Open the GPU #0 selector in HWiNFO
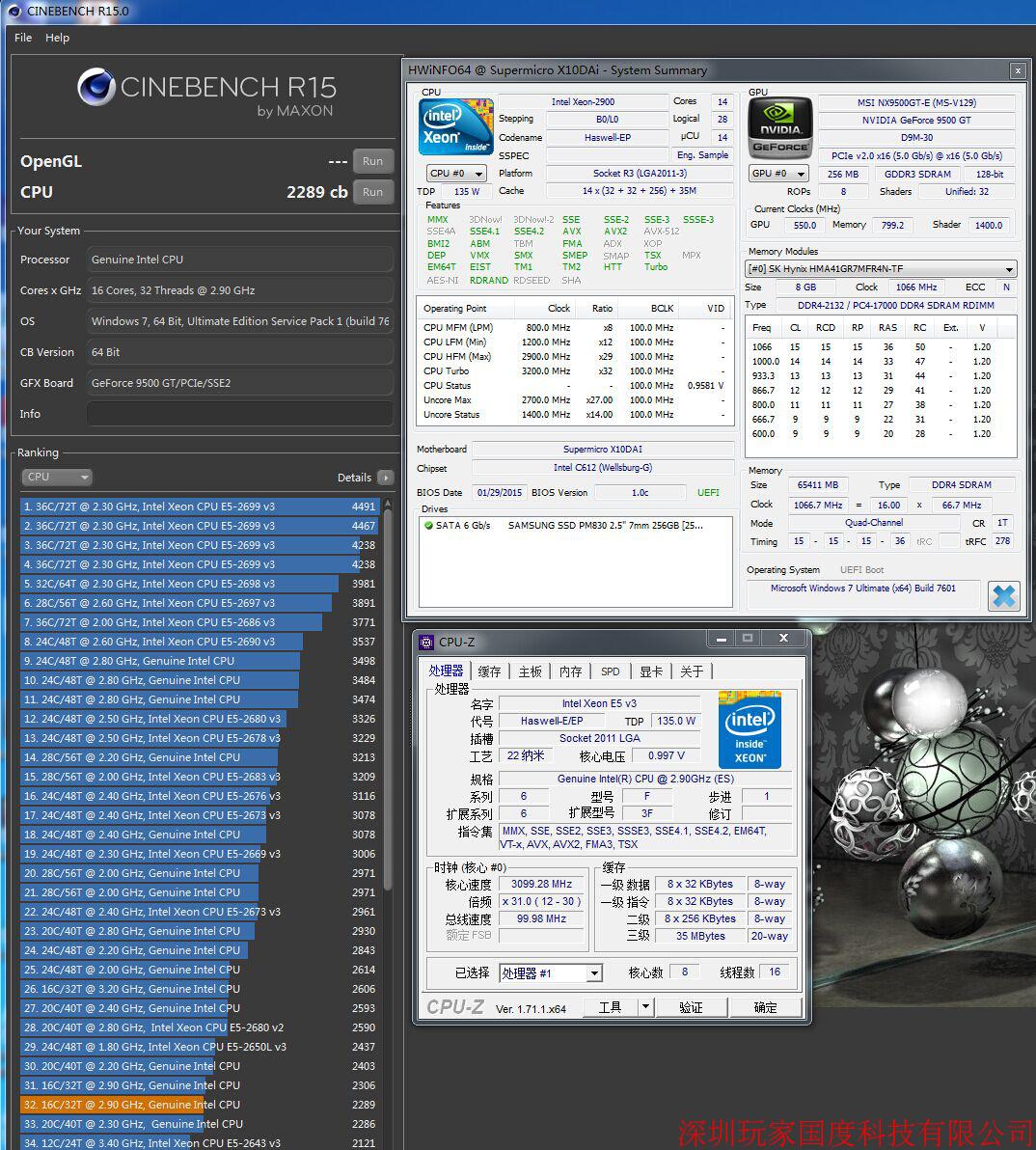 pyautogui.click(x=777, y=173)
